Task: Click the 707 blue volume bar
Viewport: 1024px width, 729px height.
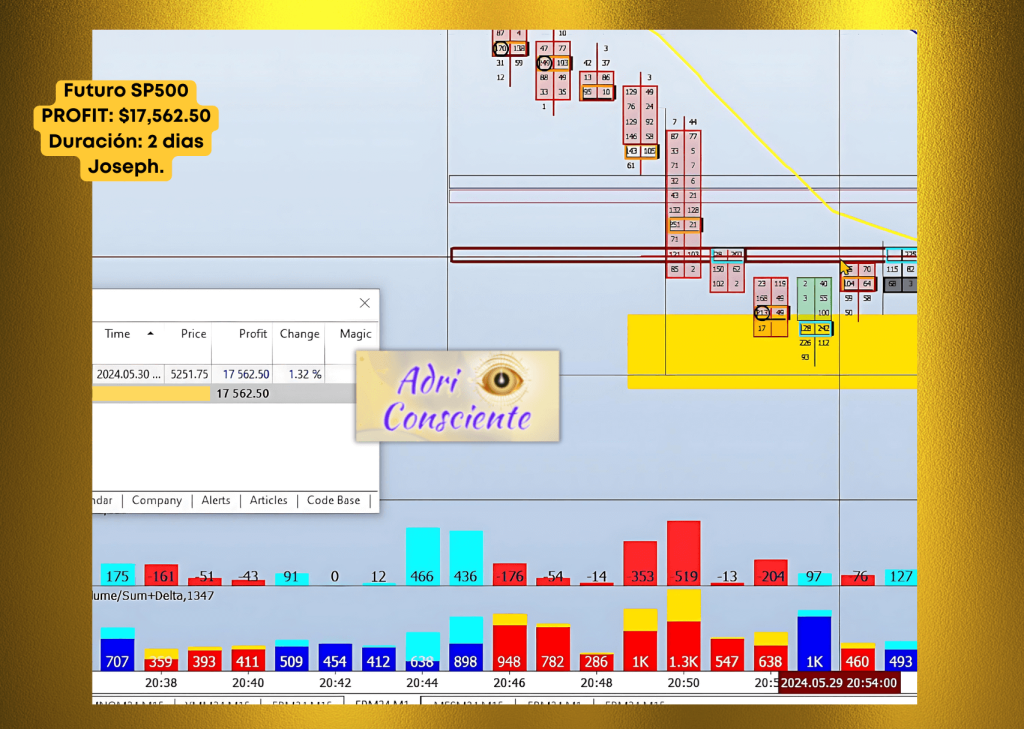Action: pyautogui.click(x=118, y=652)
